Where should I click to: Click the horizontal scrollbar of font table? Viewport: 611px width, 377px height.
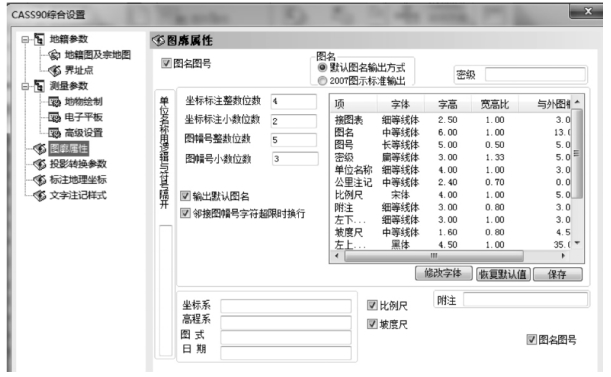coord(434,256)
